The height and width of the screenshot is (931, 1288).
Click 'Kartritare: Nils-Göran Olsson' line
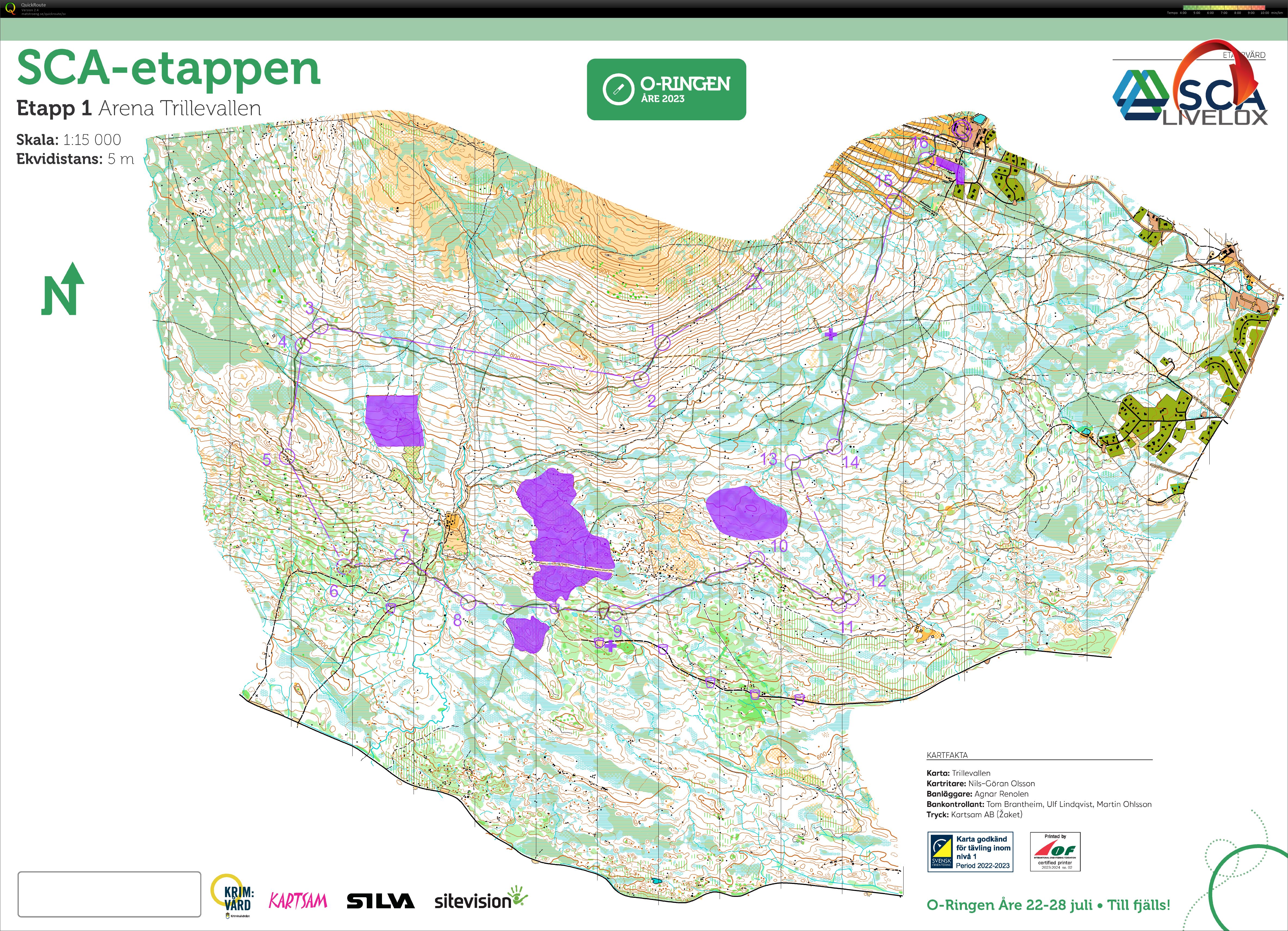click(981, 783)
